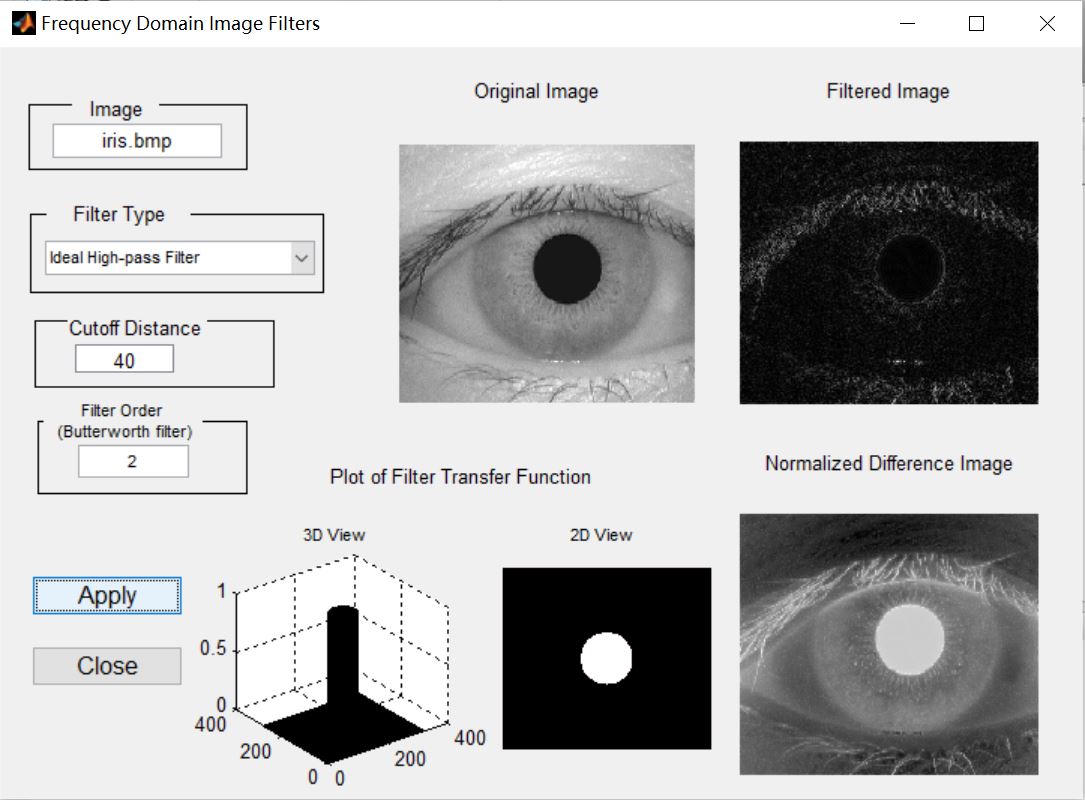
Task: Select the Ideal High-pass Filter combo box
Action: point(180,258)
